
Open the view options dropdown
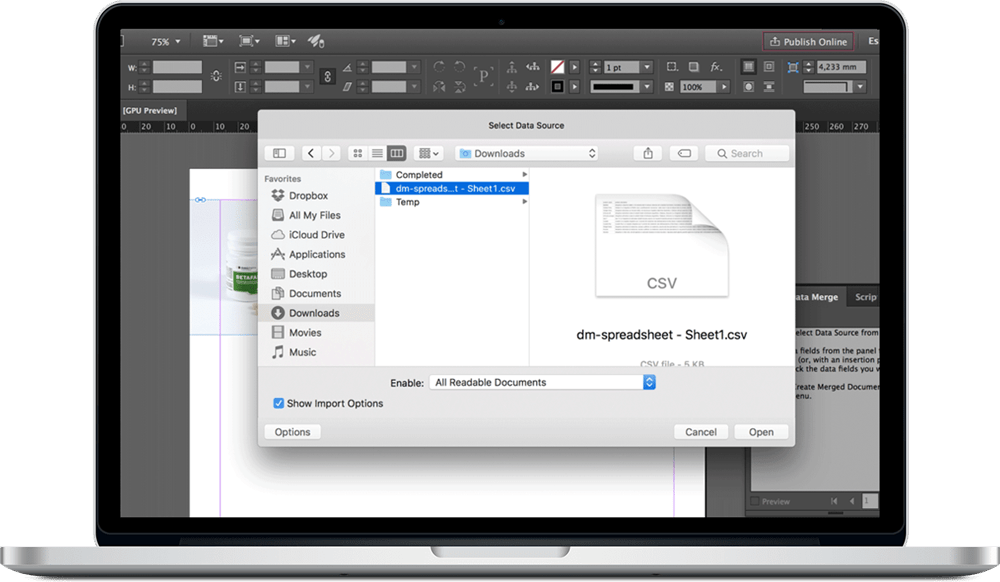pyautogui.click(x=213, y=41)
